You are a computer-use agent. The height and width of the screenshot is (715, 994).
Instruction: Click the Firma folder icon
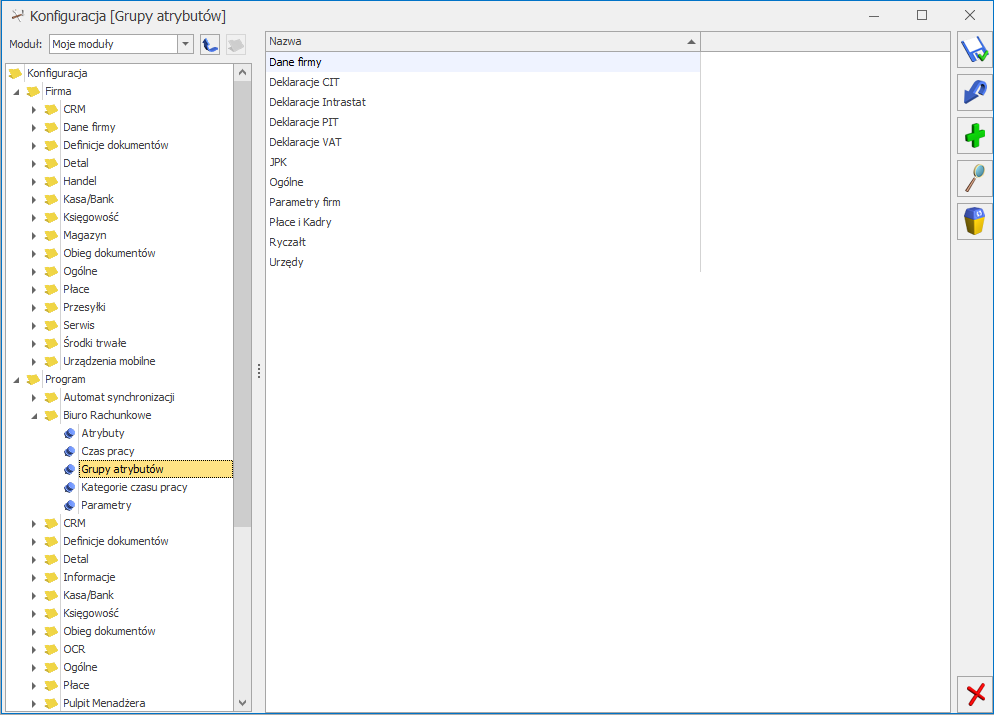34,91
